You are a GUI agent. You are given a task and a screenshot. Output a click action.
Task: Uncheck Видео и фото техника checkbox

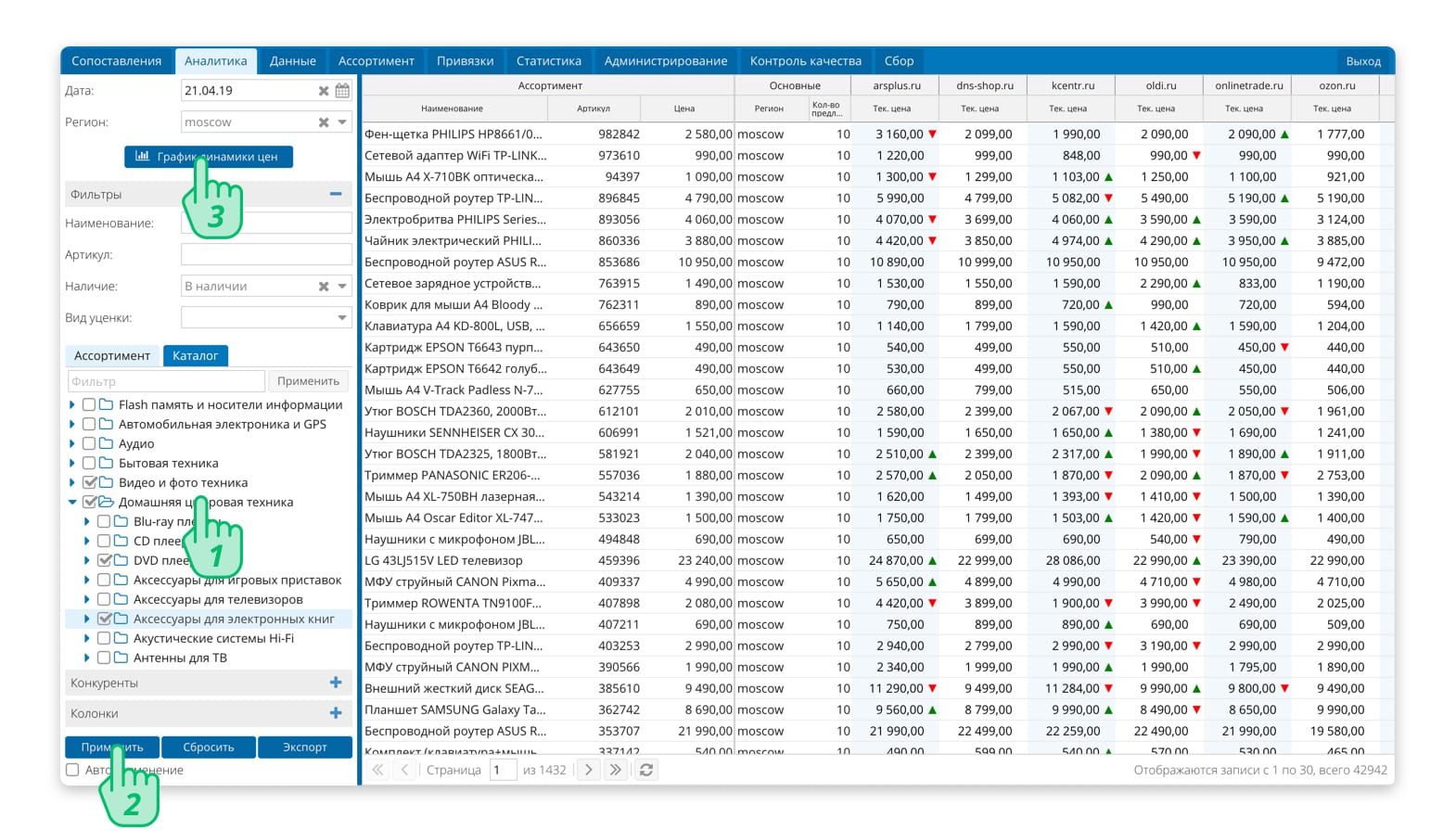pos(89,482)
